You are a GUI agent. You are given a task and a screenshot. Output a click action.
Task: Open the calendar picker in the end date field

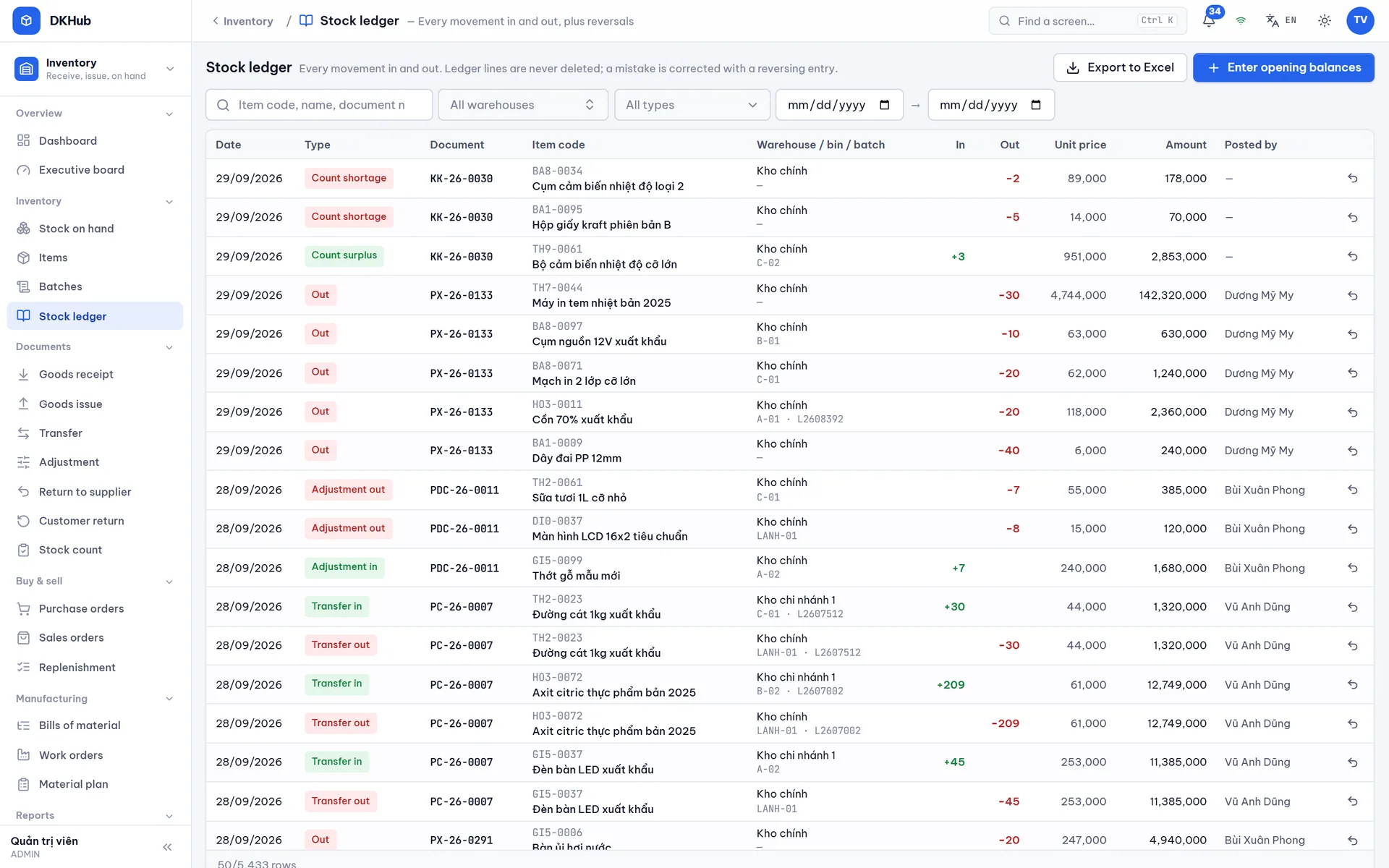[1036, 105]
